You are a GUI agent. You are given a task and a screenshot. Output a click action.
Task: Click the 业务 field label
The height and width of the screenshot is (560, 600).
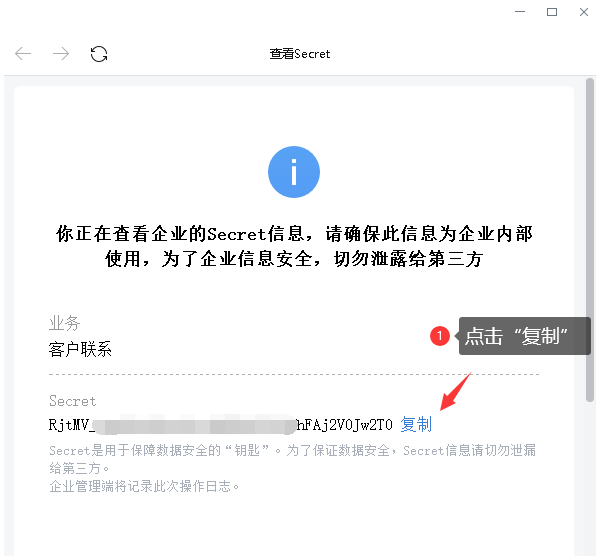[x=64, y=323]
